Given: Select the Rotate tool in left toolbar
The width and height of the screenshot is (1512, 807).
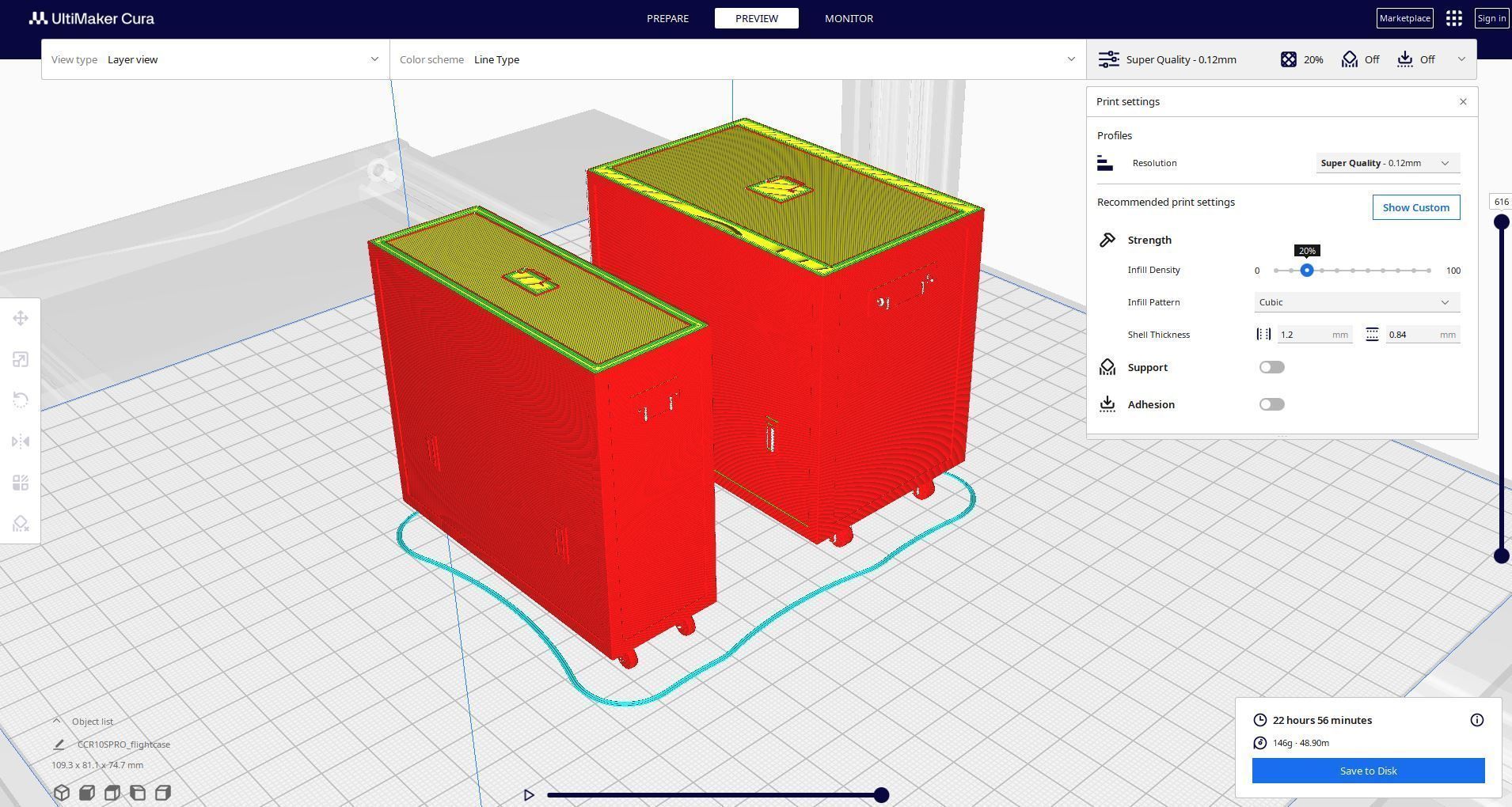Looking at the screenshot, I should 21,400.
